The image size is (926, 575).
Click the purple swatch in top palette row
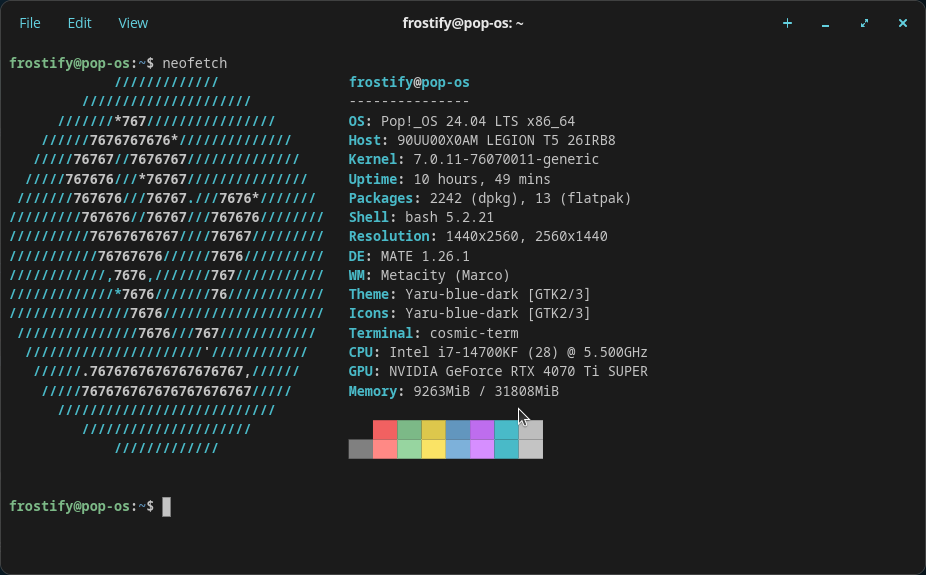pos(482,430)
